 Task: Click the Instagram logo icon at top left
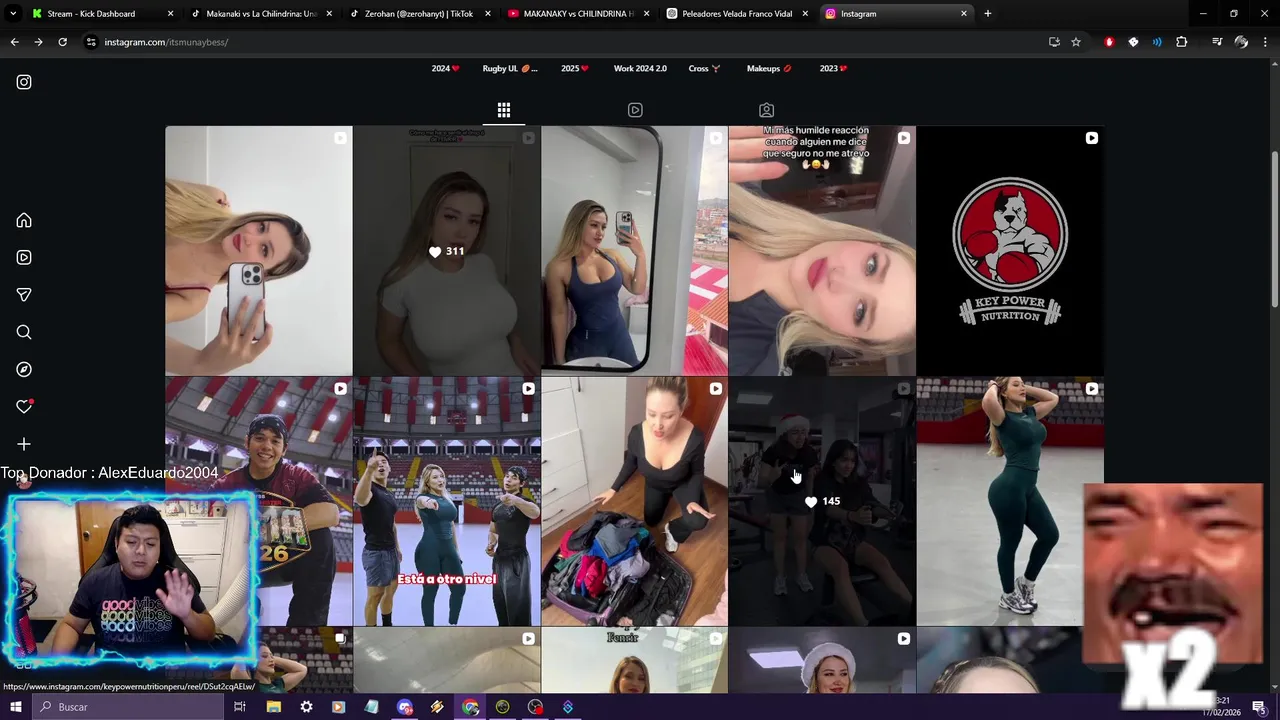[24, 82]
